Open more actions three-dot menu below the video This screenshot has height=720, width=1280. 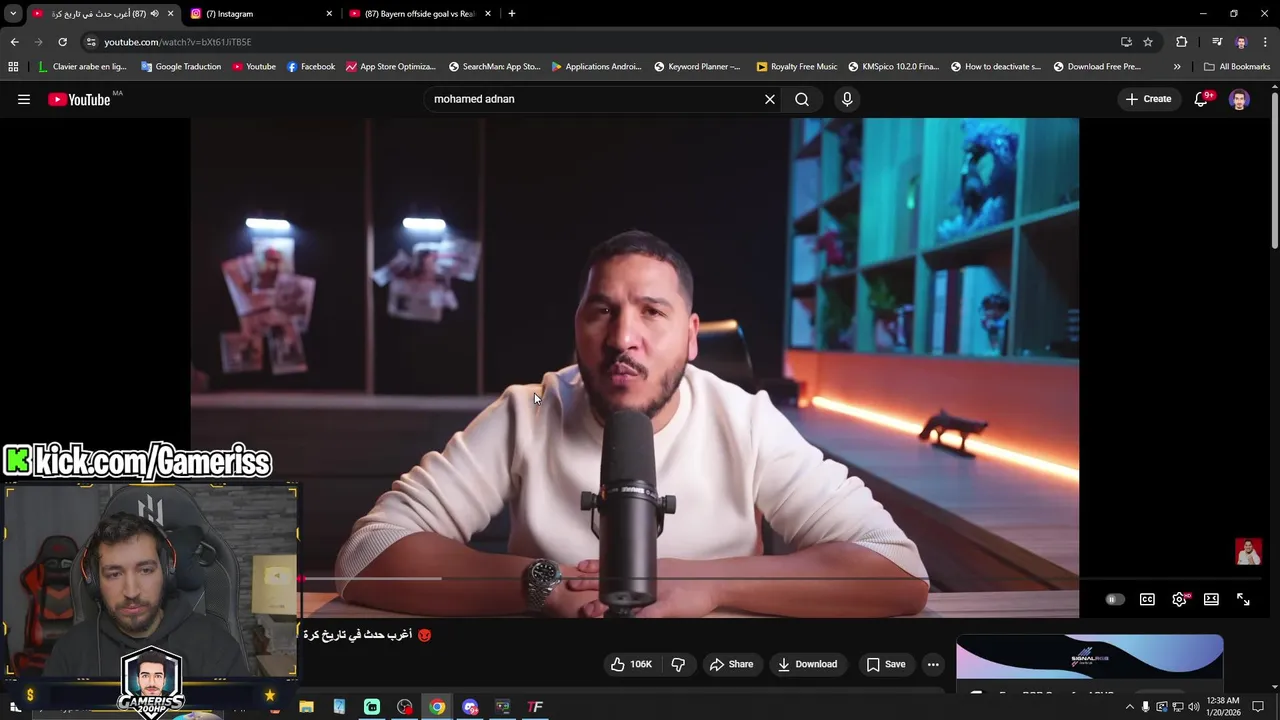[x=933, y=664]
